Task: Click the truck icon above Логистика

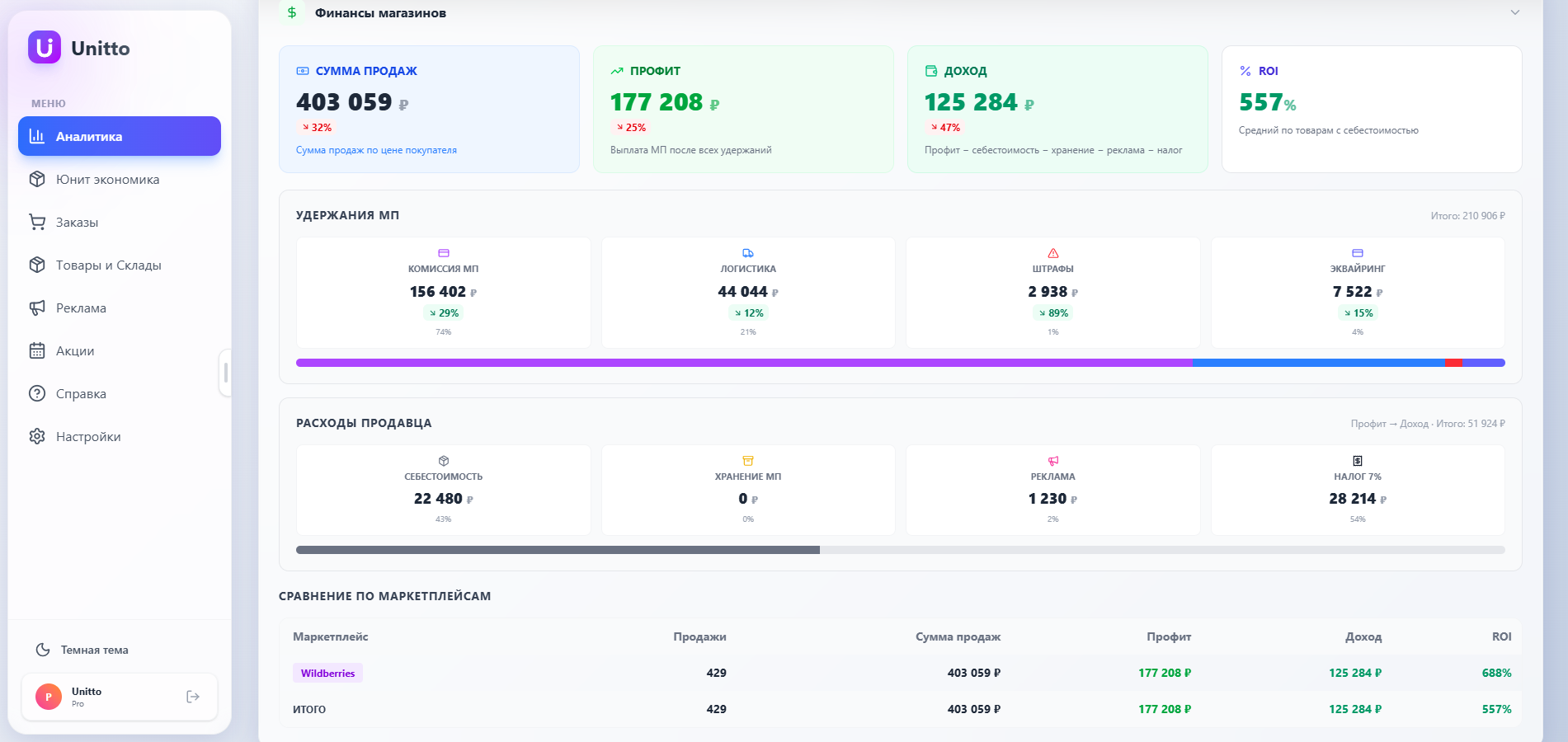Action: (748, 253)
